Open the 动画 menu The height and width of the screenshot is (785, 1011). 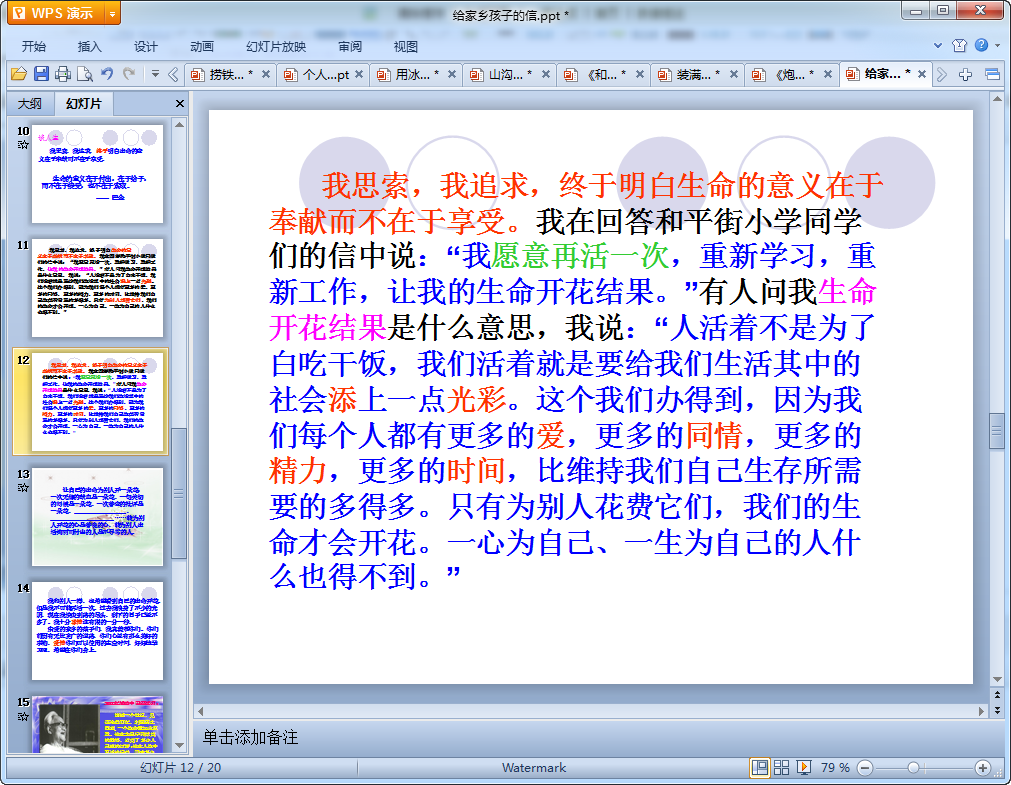click(x=201, y=46)
